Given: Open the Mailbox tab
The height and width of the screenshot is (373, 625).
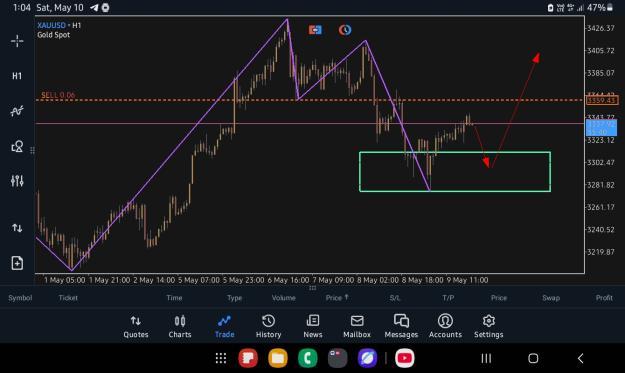Looking at the screenshot, I should 357,326.
